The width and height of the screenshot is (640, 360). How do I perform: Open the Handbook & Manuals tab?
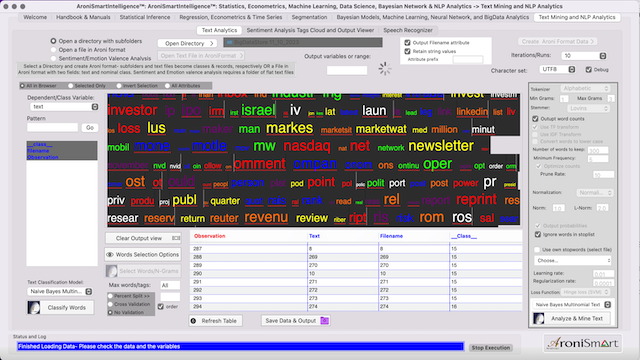(x=83, y=17)
